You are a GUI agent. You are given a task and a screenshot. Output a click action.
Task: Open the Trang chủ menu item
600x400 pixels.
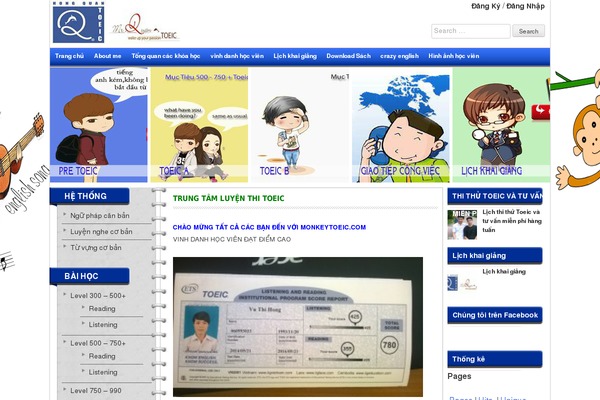(69, 56)
